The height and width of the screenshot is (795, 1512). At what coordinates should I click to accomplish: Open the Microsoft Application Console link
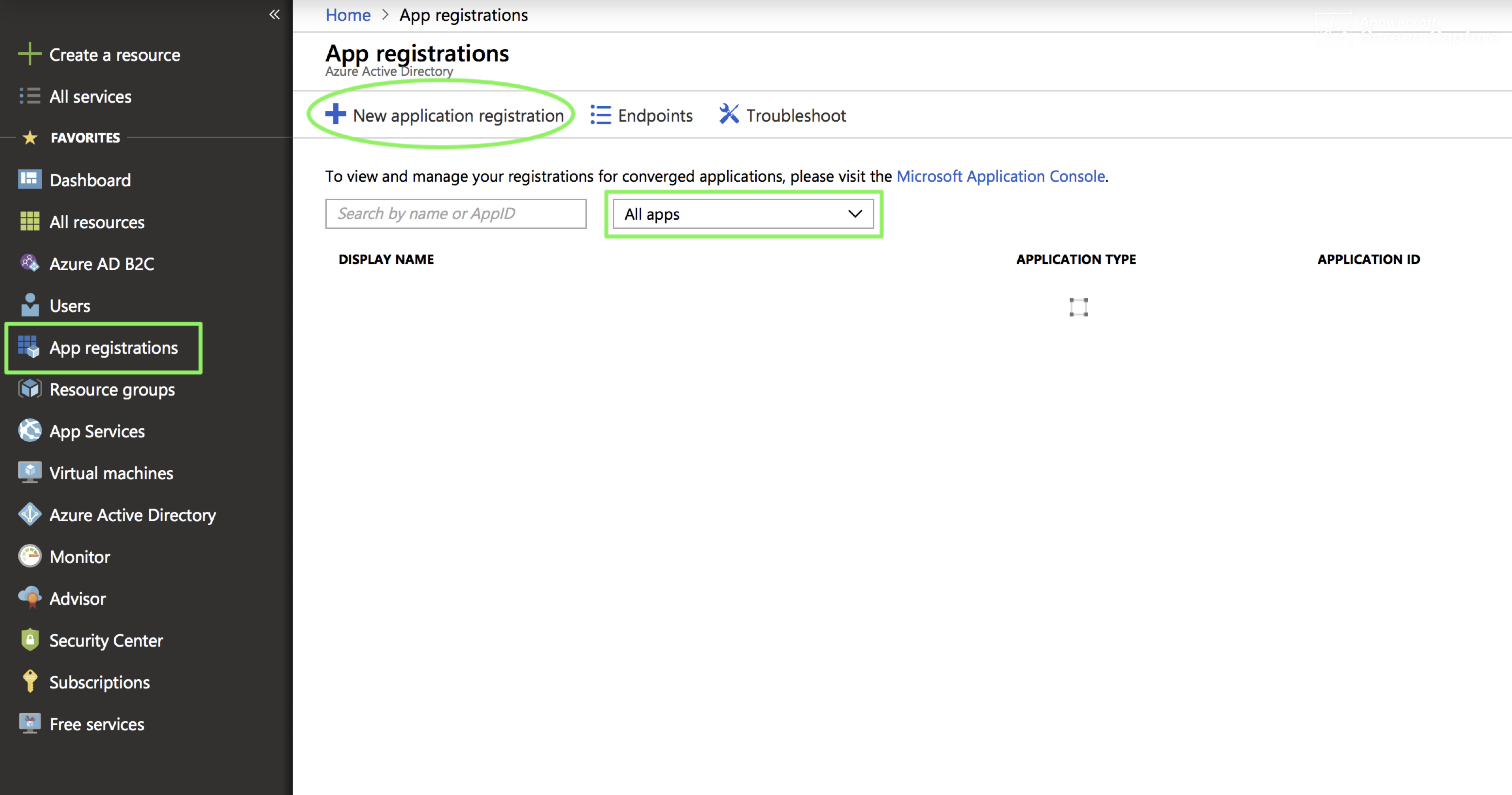(x=1001, y=176)
